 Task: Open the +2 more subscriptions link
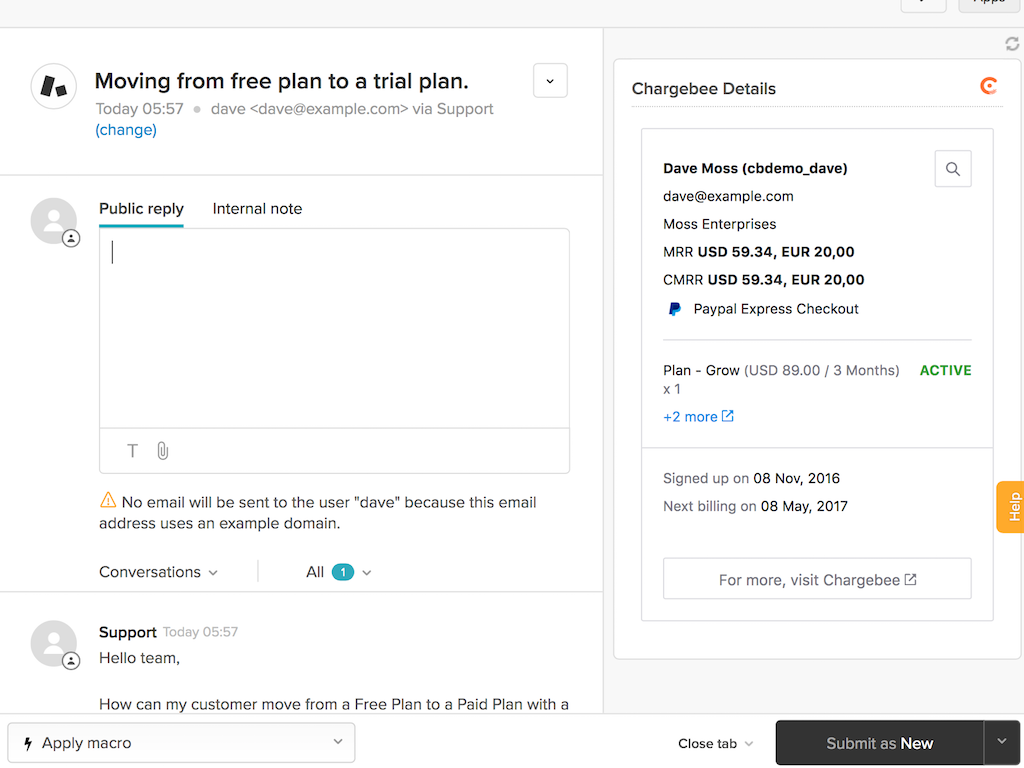tap(698, 416)
